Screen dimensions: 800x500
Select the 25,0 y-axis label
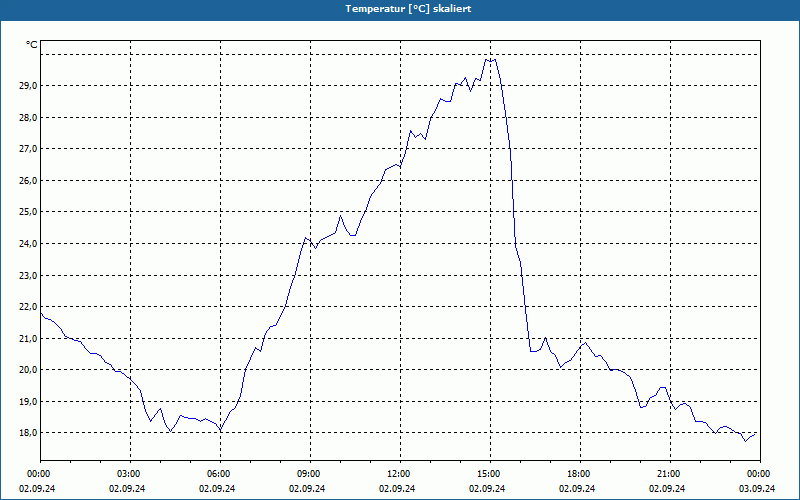(x=28, y=212)
